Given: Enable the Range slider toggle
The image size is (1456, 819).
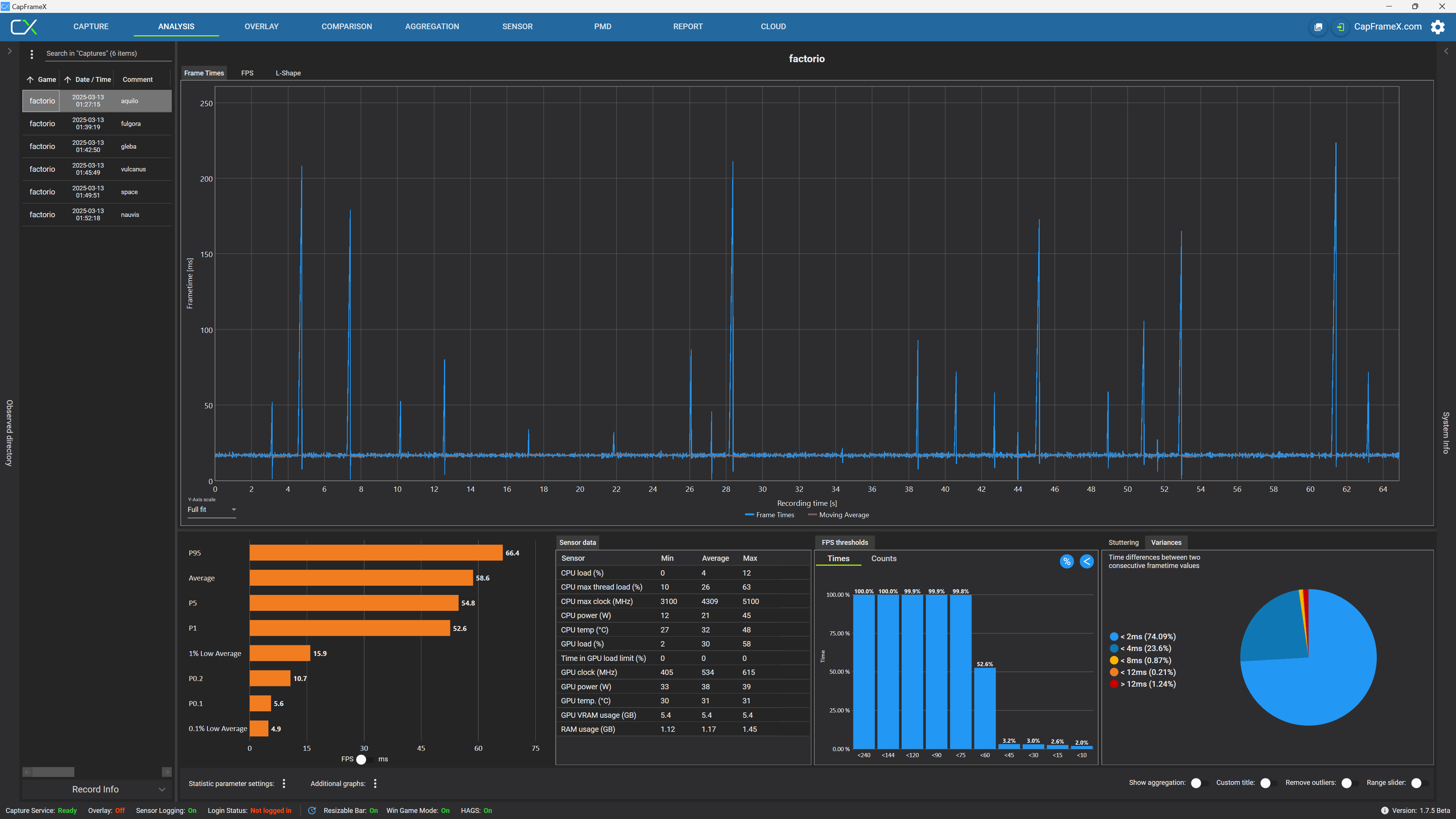Looking at the screenshot, I should pyautogui.click(x=1419, y=783).
